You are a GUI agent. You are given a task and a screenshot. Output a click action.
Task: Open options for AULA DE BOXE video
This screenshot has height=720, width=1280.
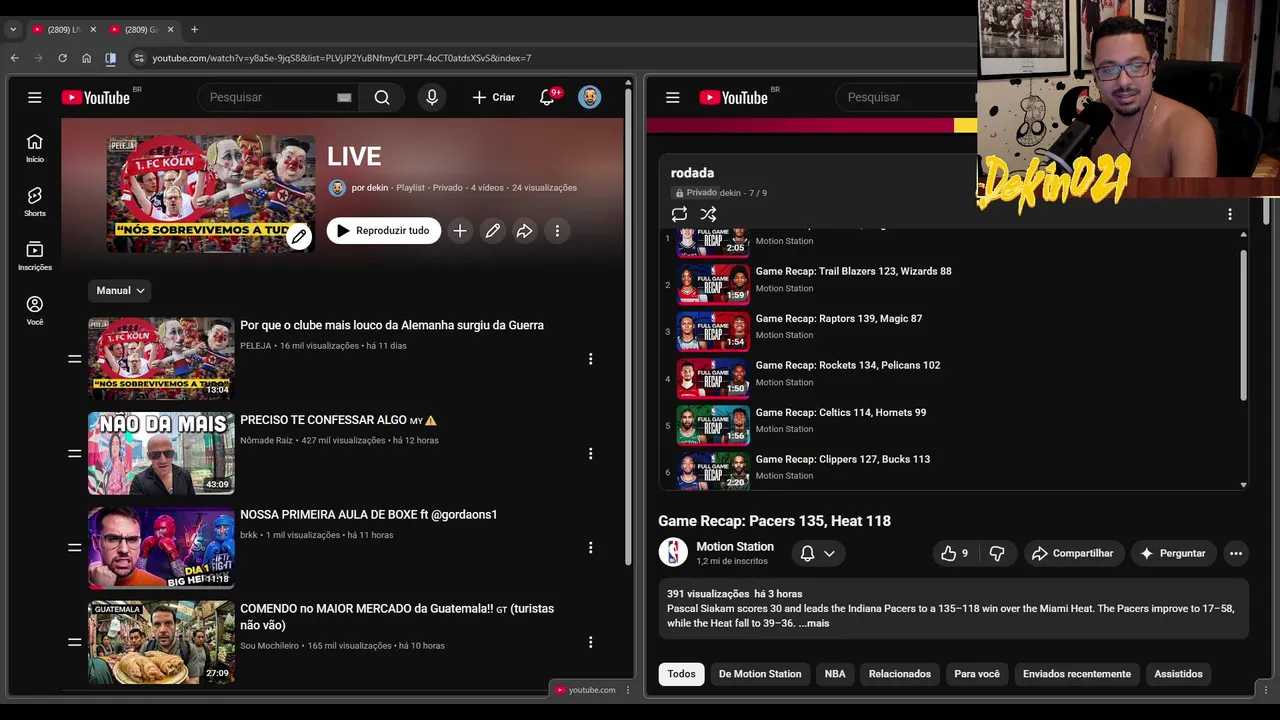pos(590,548)
